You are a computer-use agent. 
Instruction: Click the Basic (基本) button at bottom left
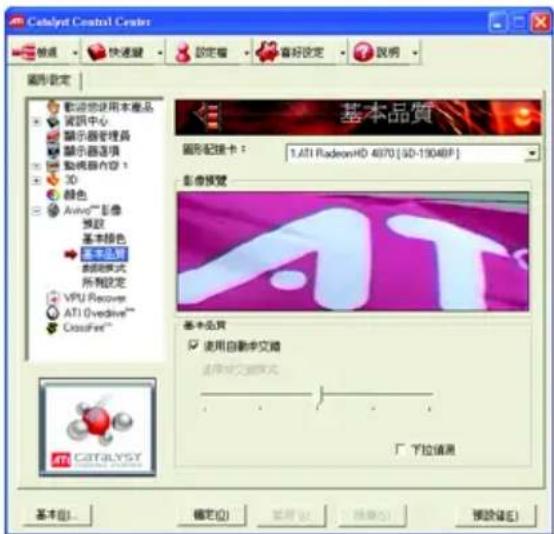tap(58, 515)
